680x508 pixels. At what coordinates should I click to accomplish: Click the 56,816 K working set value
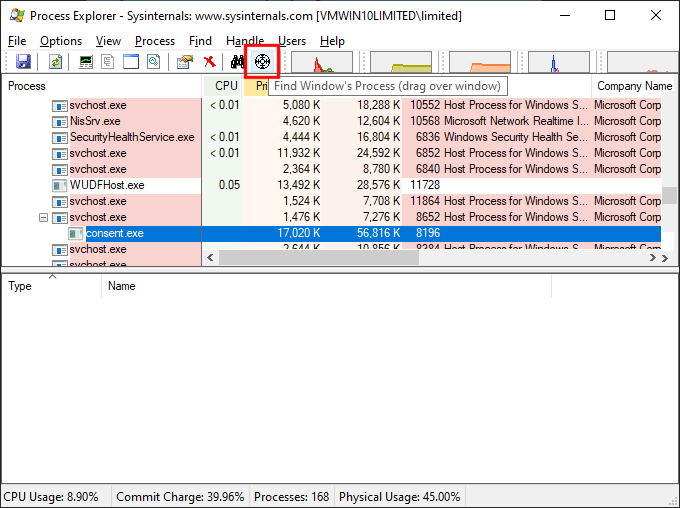click(379, 233)
